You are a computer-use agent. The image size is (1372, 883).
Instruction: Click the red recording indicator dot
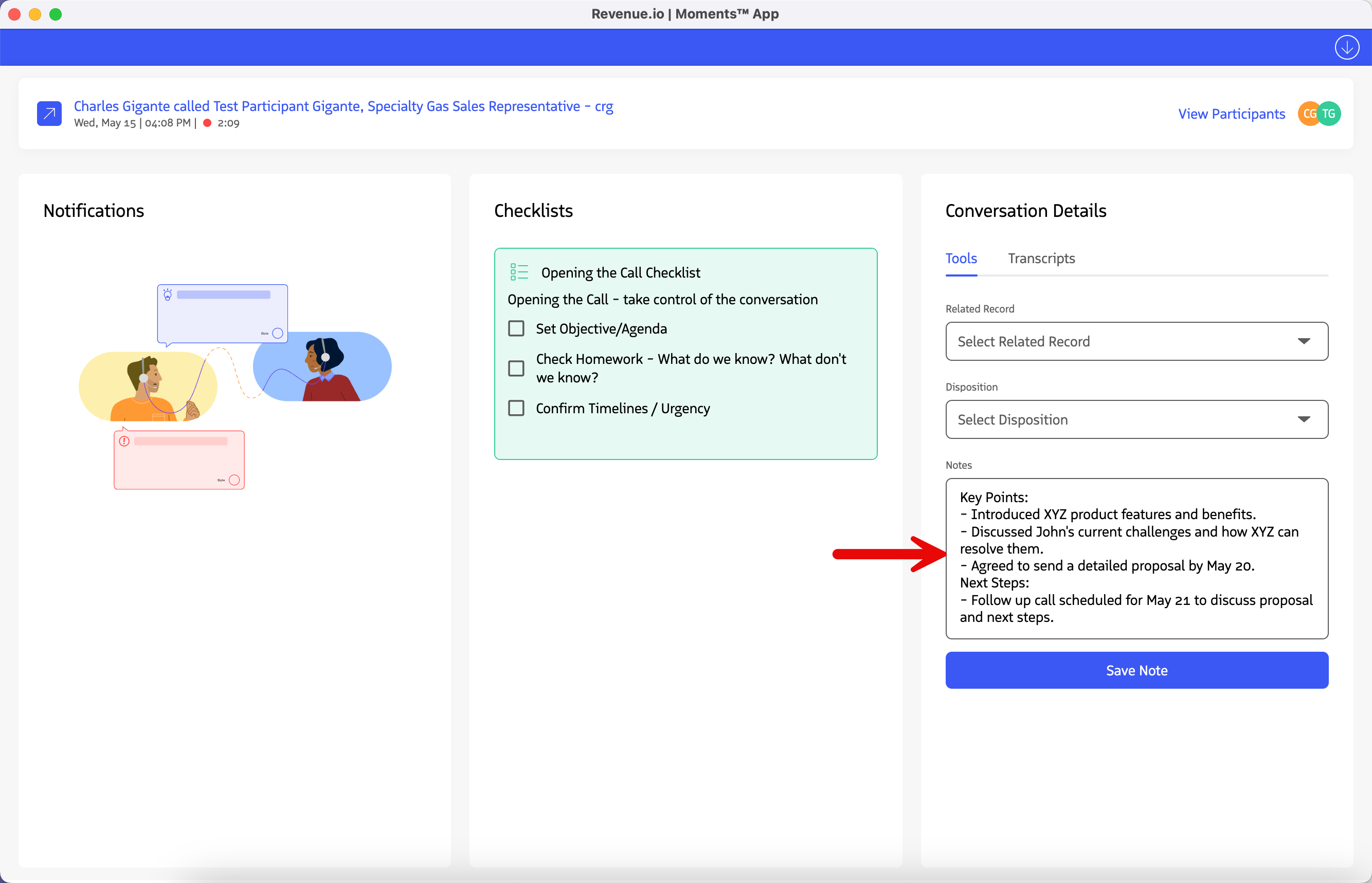(x=207, y=123)
